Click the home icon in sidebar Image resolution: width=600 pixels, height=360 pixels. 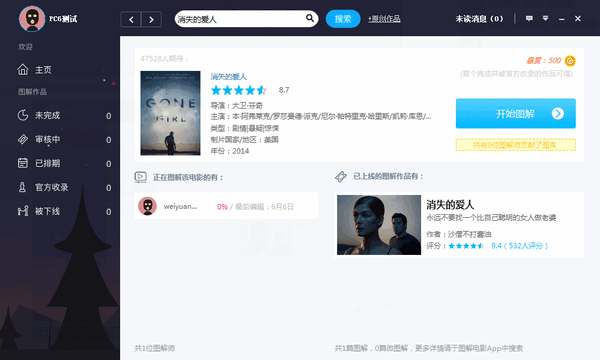click(x=23, y=69)
